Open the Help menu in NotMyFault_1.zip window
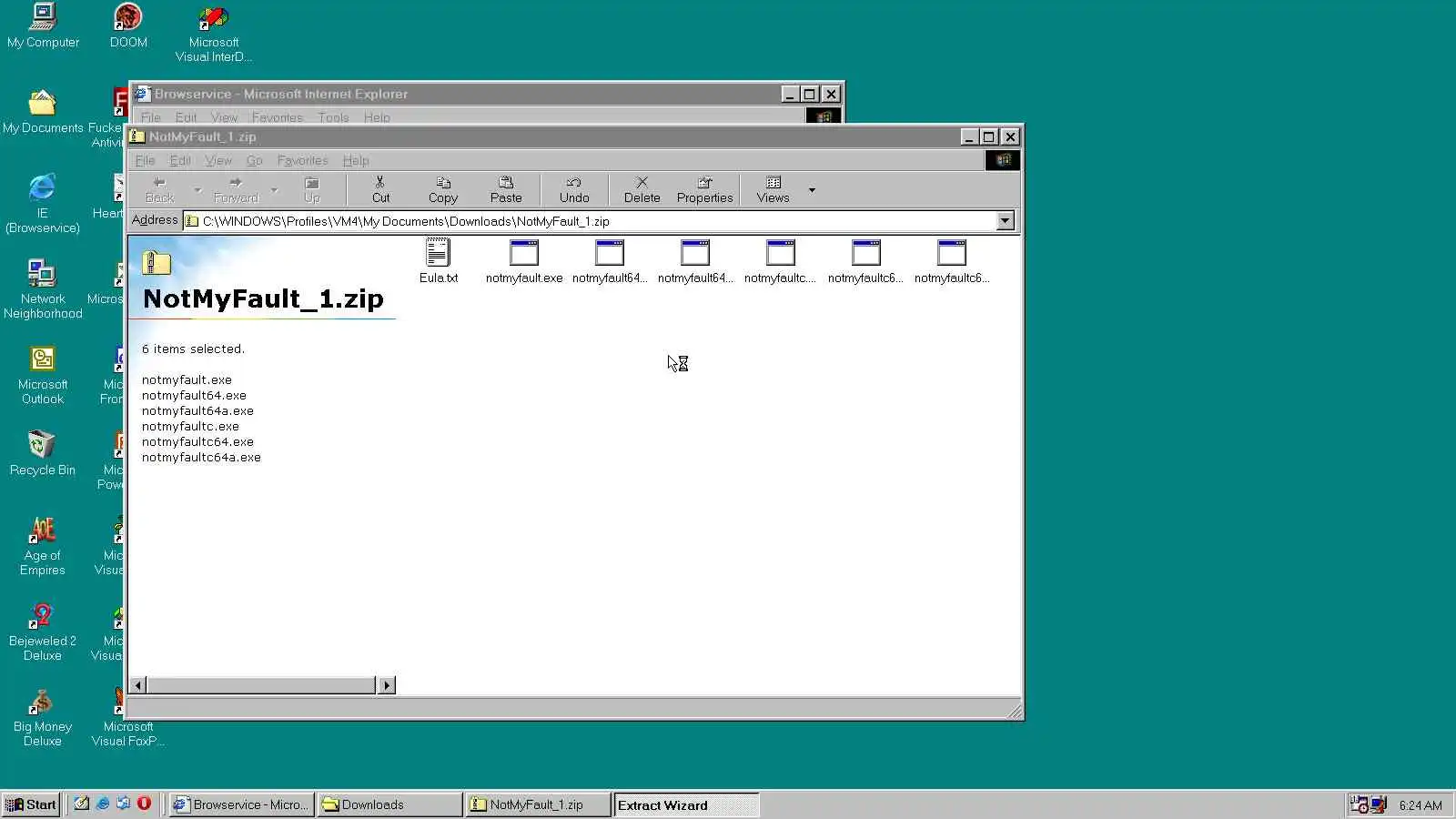Screen dimensions: 1456x819 point(356,160)
